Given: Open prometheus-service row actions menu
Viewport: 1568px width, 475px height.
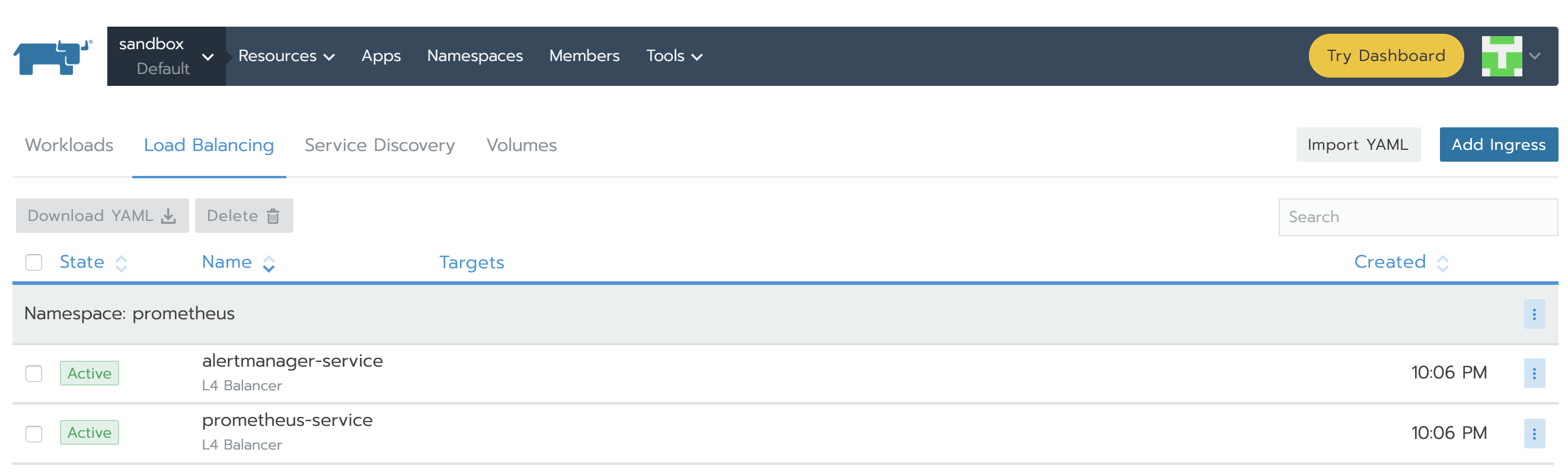Looking at the screenshot, I should click(1533, 433).
